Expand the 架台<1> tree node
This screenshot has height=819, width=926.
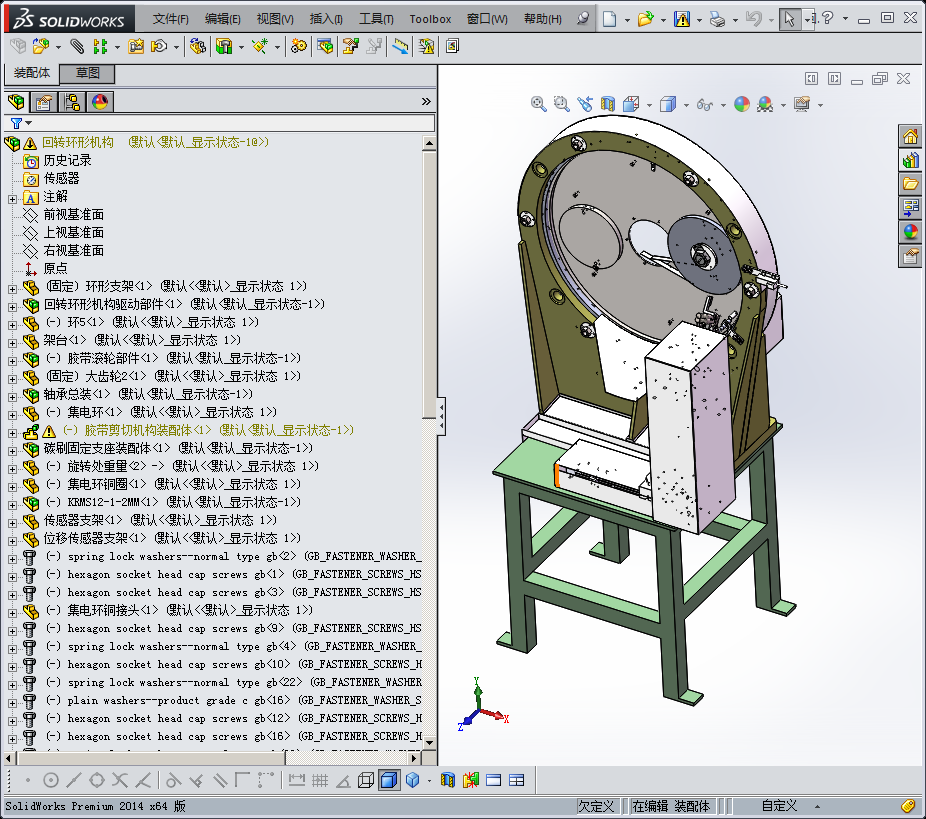click(12, 343)
